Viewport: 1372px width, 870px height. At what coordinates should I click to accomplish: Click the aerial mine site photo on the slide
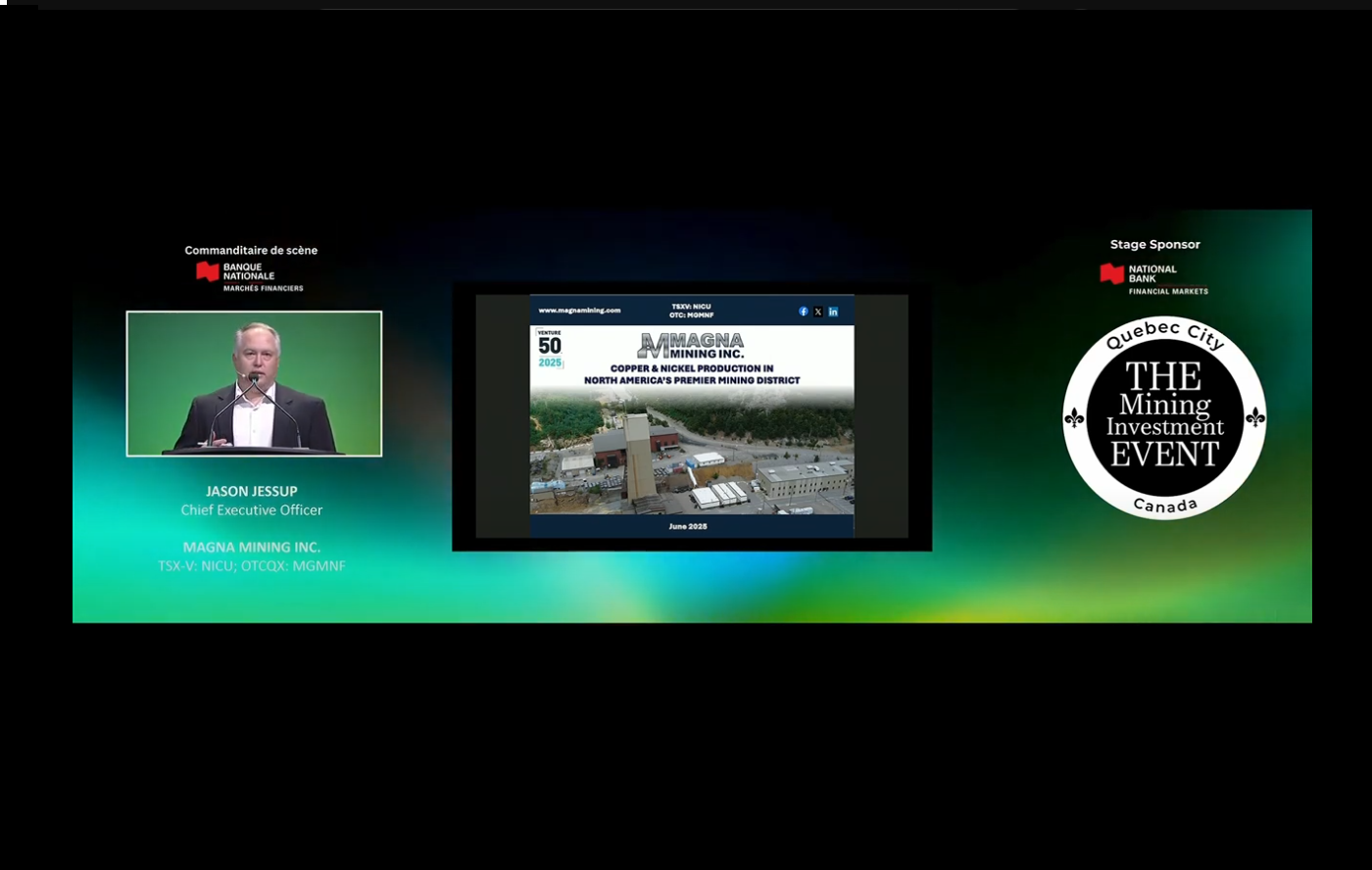[692, 452]
